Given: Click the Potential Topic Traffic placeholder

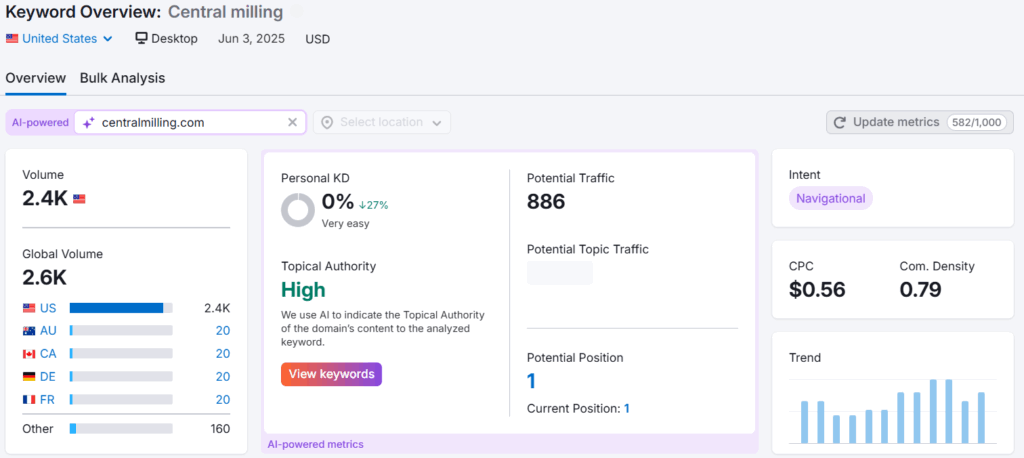Looking at the screenshot, I should click(560, 272).
